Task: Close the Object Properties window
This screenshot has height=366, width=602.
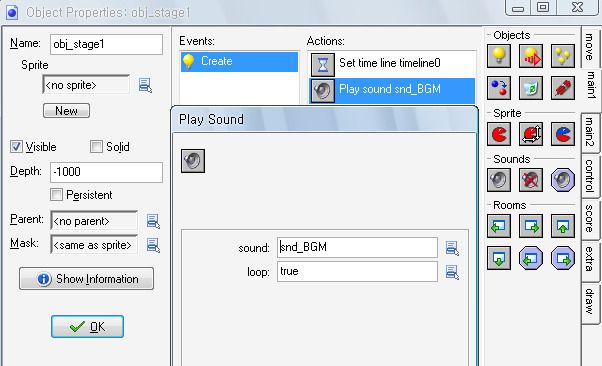Action: coord(577,8)
